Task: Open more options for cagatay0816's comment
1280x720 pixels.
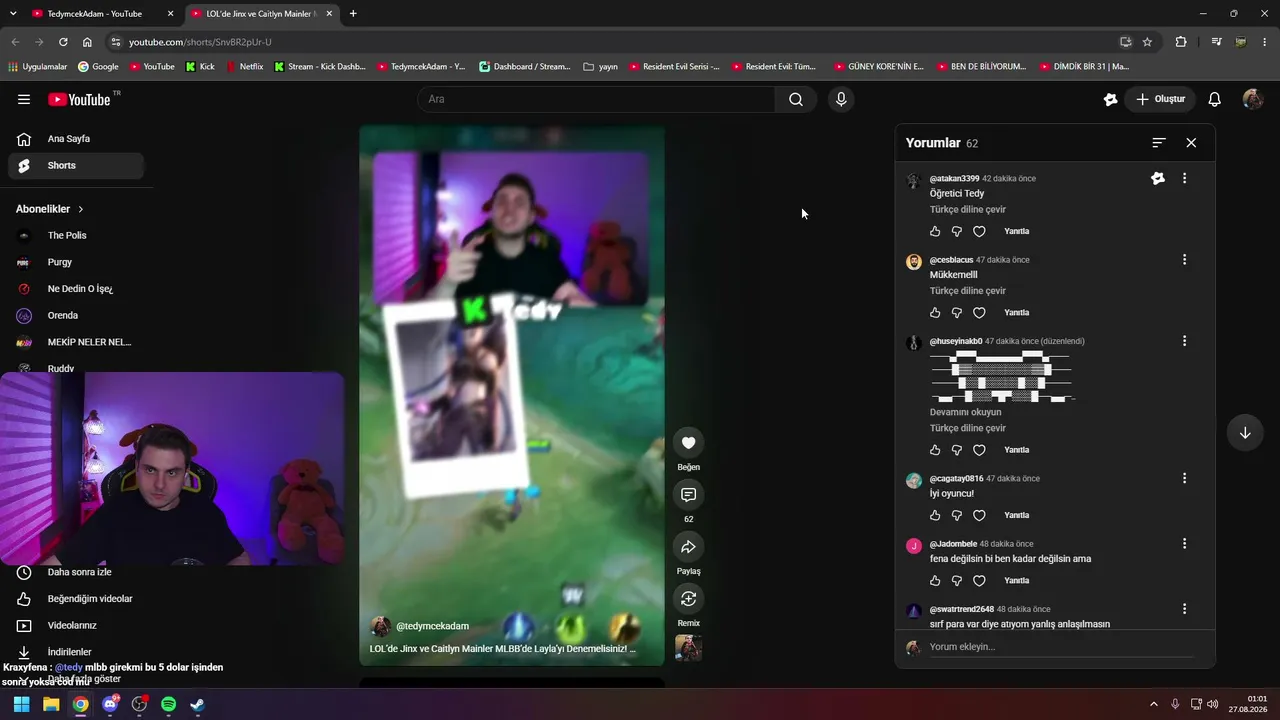Action: pyautogui.click(x=1185, y=478)
